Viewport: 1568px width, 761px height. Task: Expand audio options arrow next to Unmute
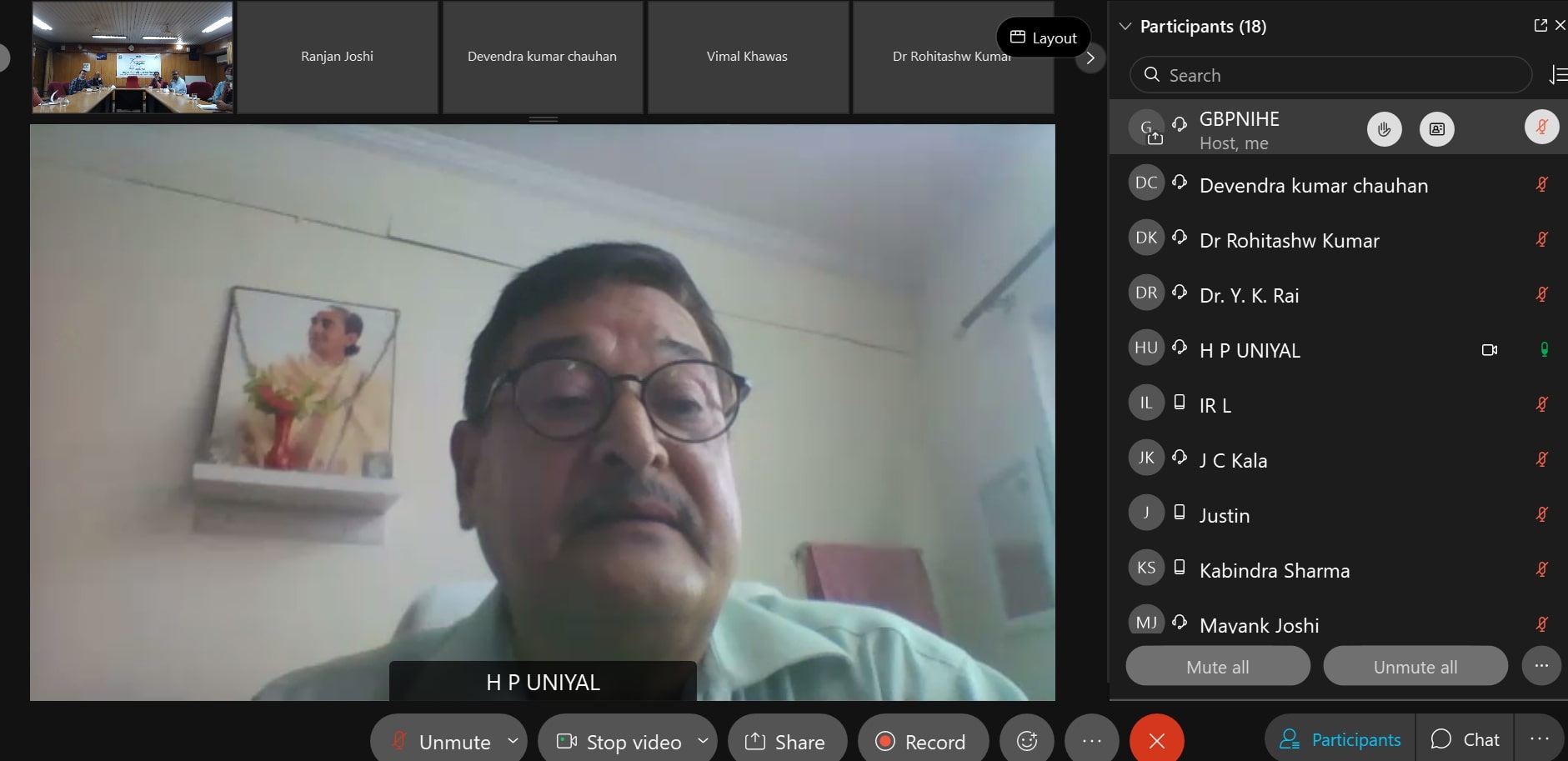(x=513, y=740)
